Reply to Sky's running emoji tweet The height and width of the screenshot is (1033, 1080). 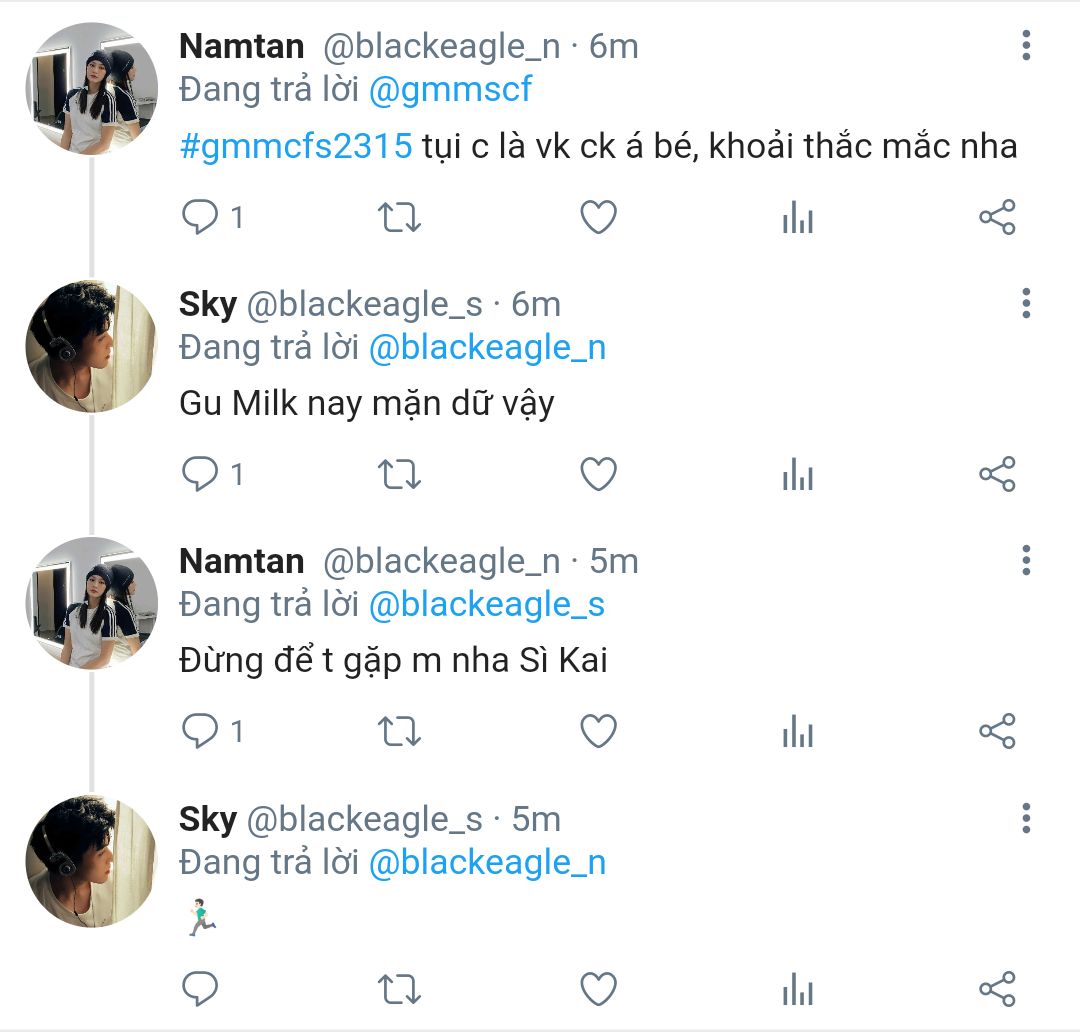(200, 989)
